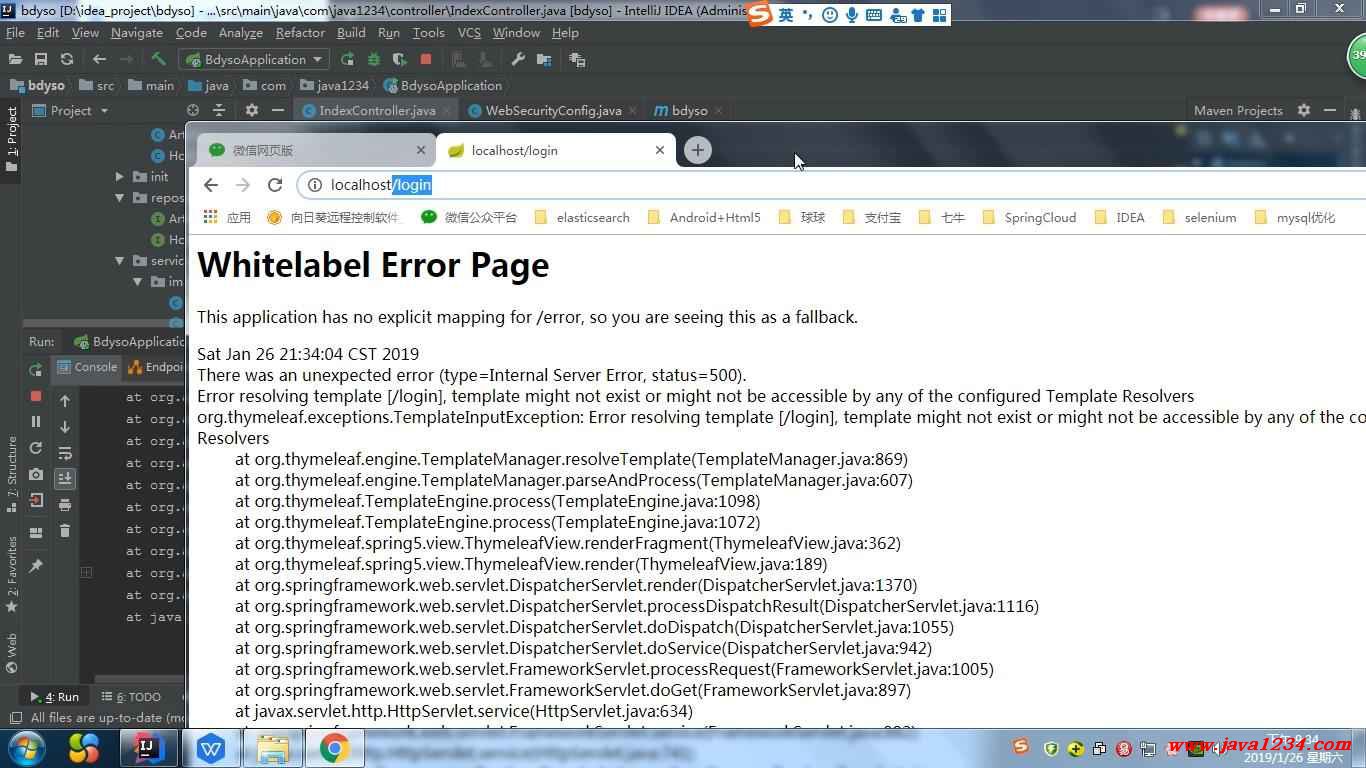Collapse the im folder in tree
Image resolution: width=1366 pixels, height=768 pixels.
[138, 282]
